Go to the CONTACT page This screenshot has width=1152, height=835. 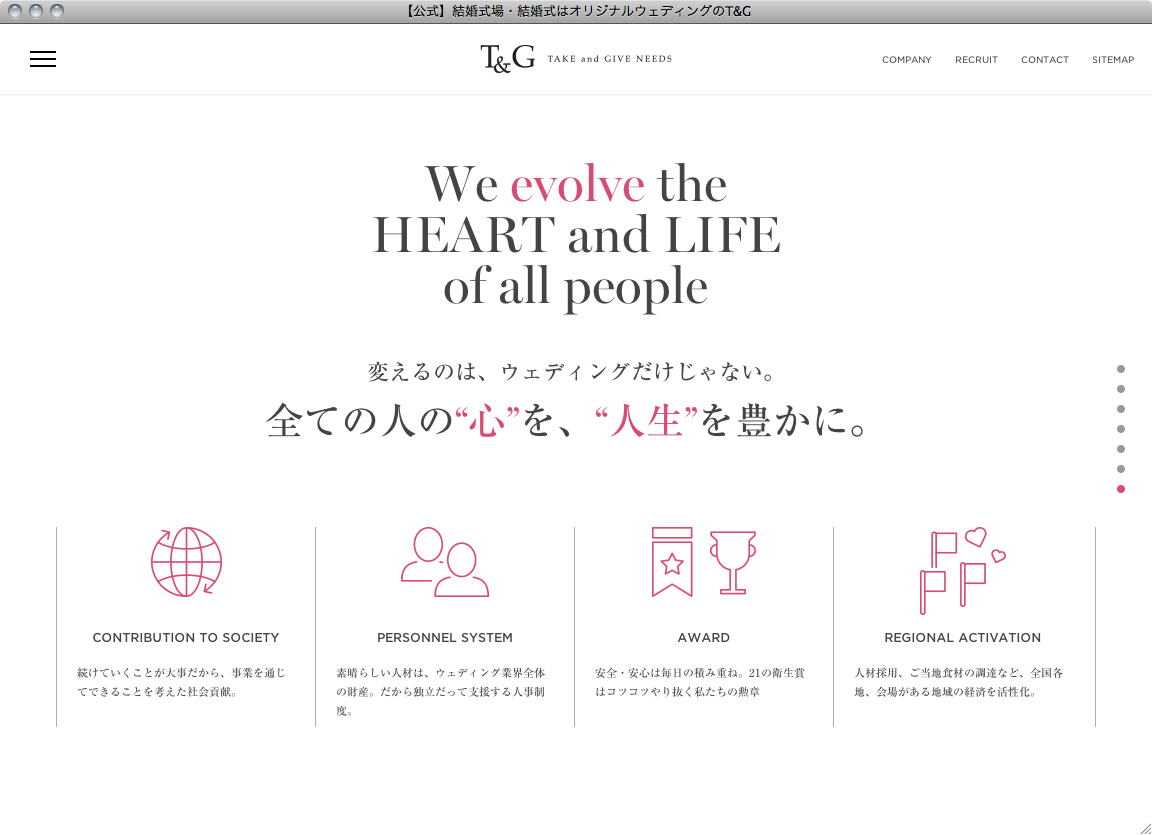[1045, 60]
